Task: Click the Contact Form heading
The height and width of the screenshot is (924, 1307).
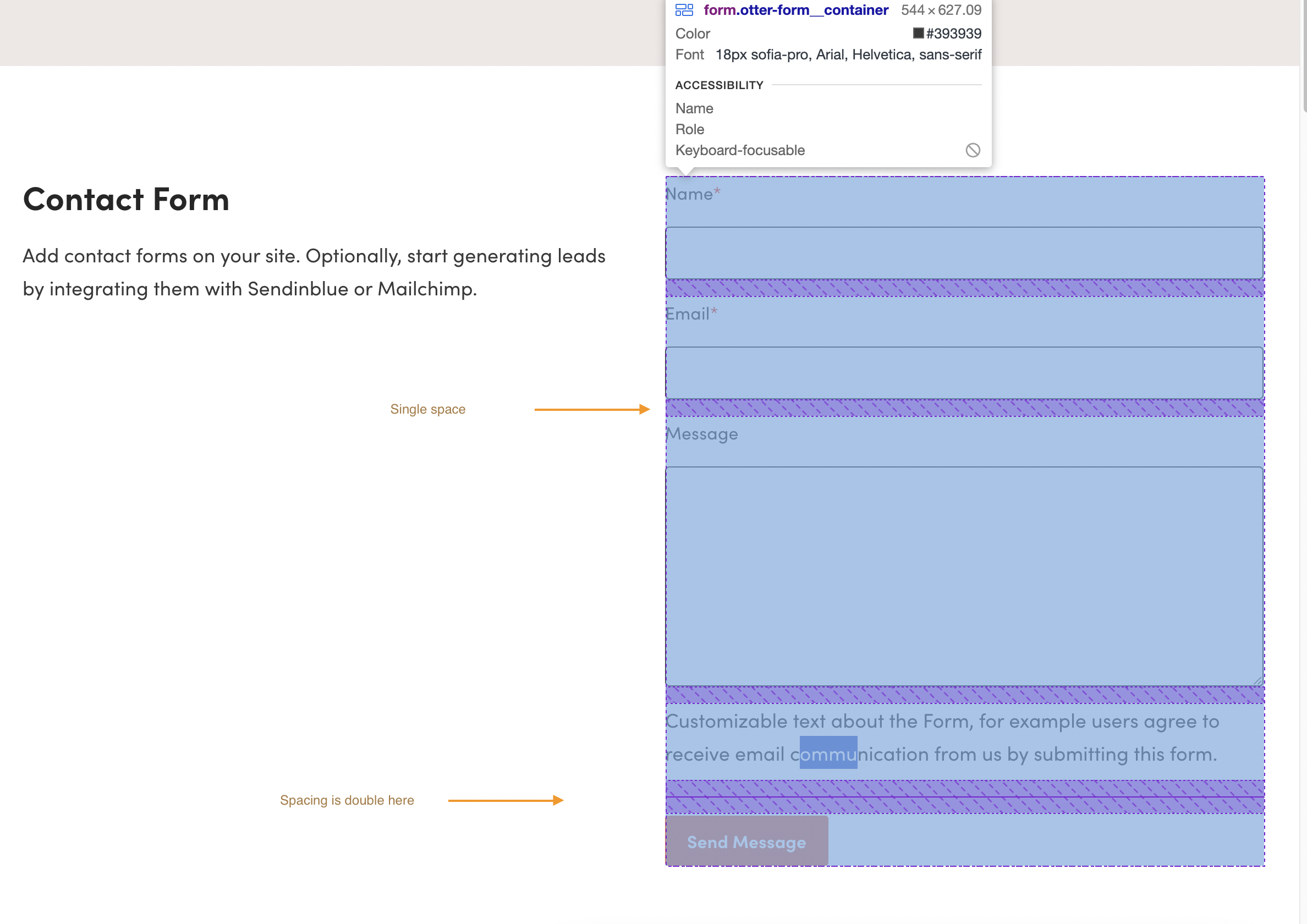Action: [x=126, y=199]
